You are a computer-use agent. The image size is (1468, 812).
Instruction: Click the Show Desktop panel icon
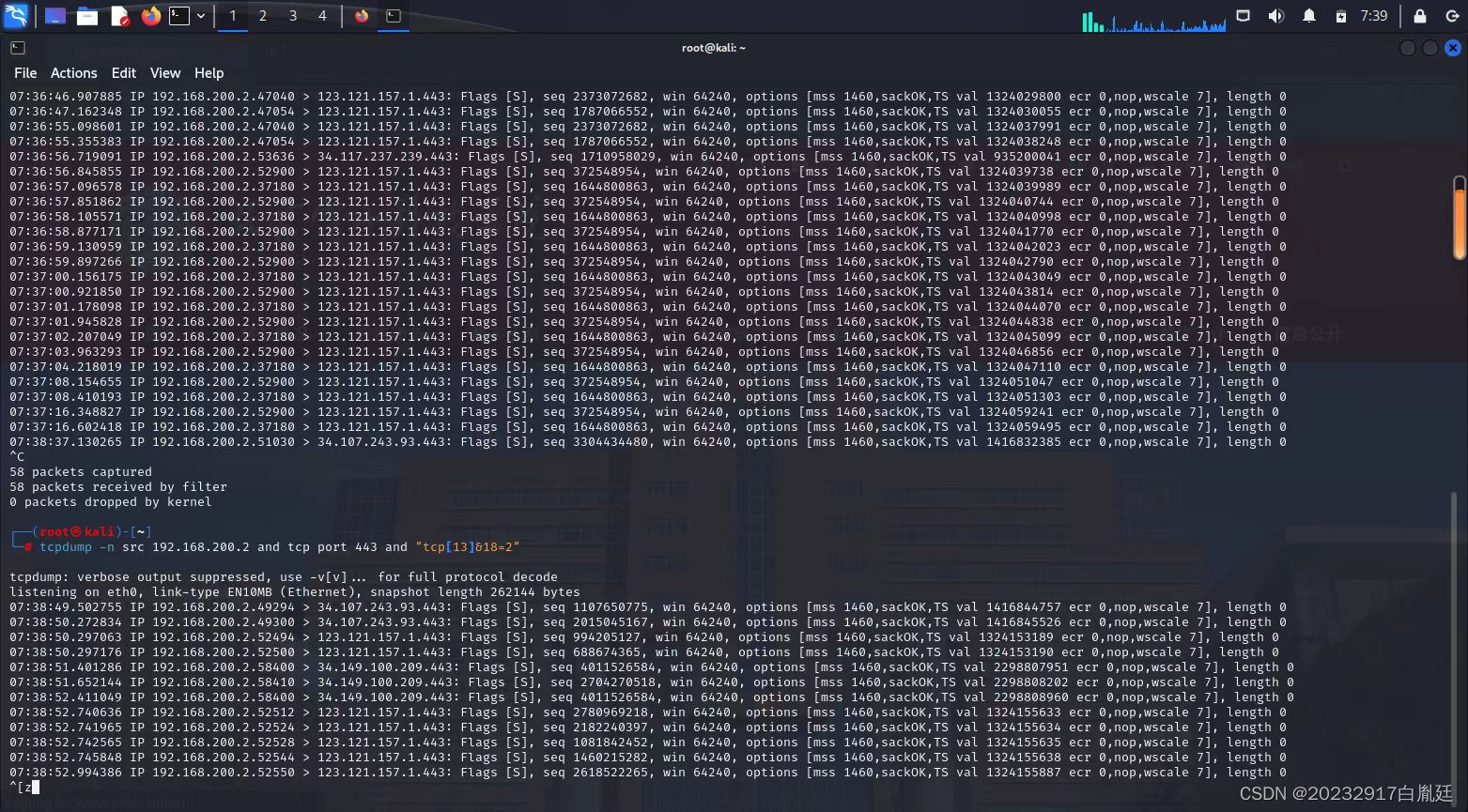[55, 16]
